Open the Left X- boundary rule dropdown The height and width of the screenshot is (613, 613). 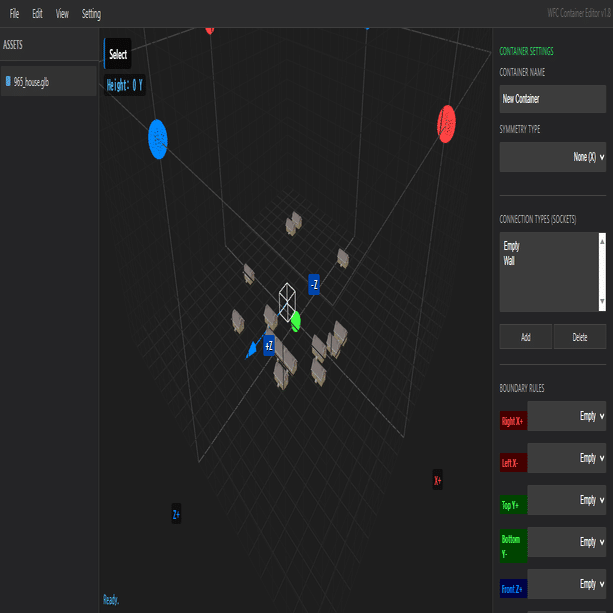point(566,458)
